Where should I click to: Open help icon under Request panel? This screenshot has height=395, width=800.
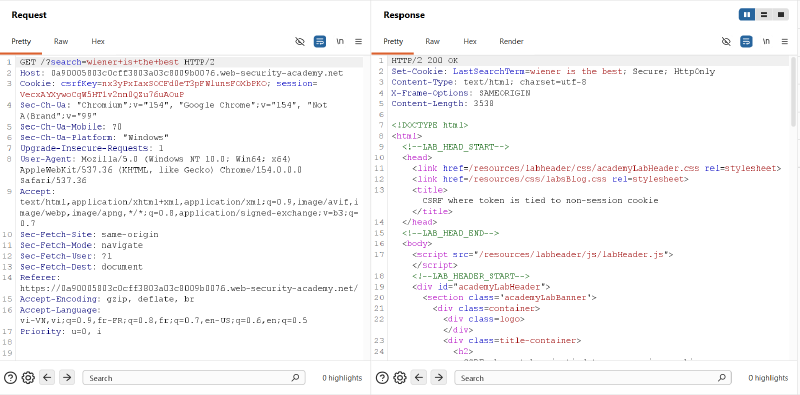pos(10,378)
